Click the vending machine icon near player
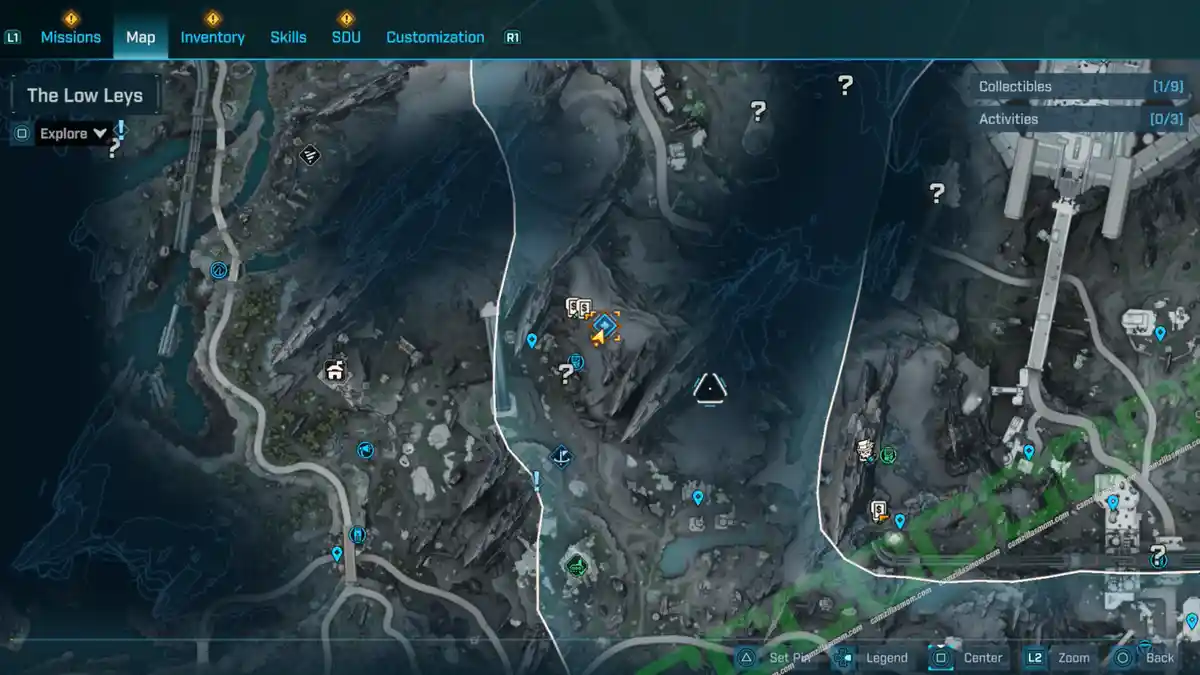Image resolution: width=1200 pixels, height=675 pixels. (576, 362)
